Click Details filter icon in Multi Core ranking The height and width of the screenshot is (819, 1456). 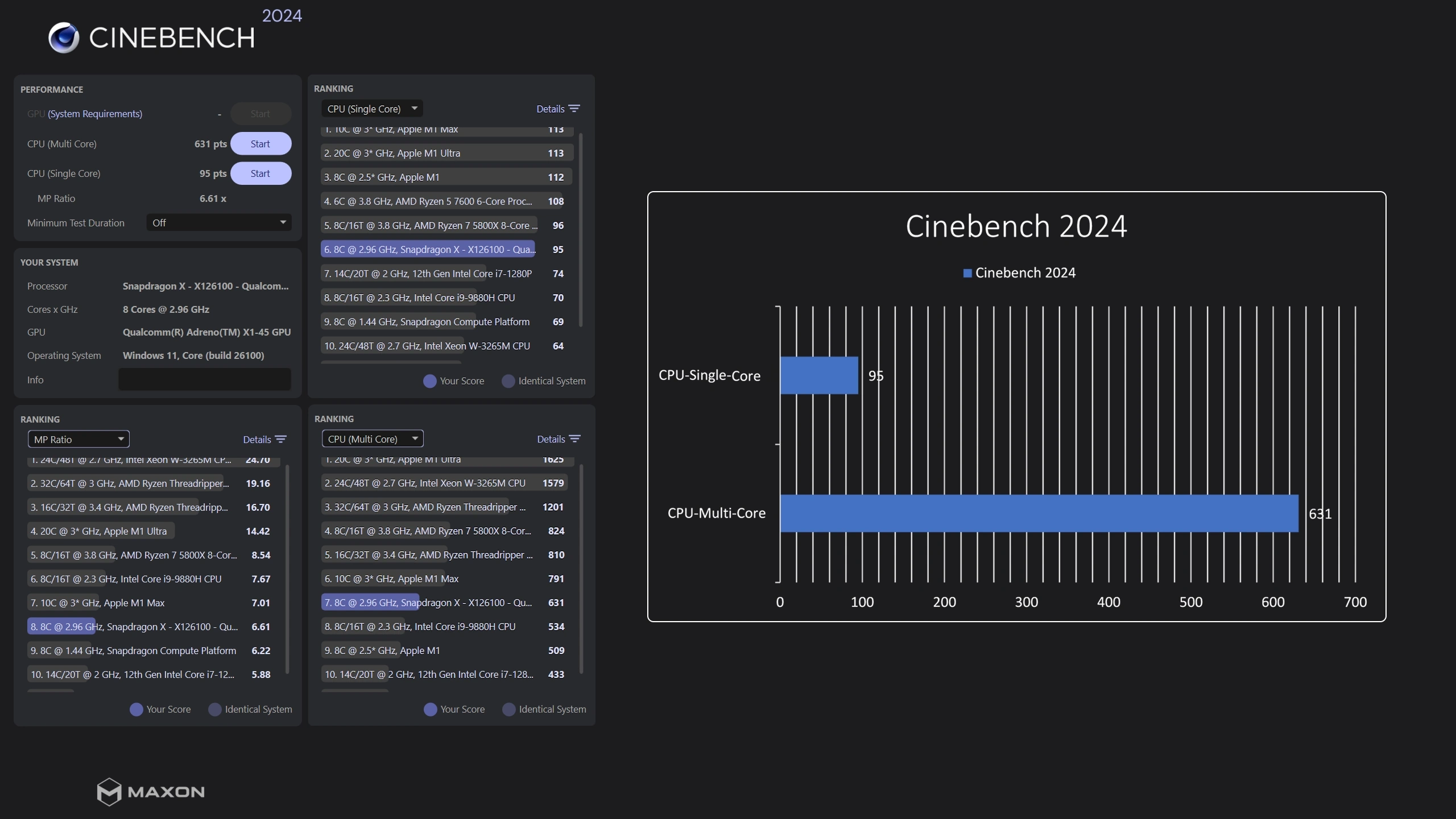(575, 439)
